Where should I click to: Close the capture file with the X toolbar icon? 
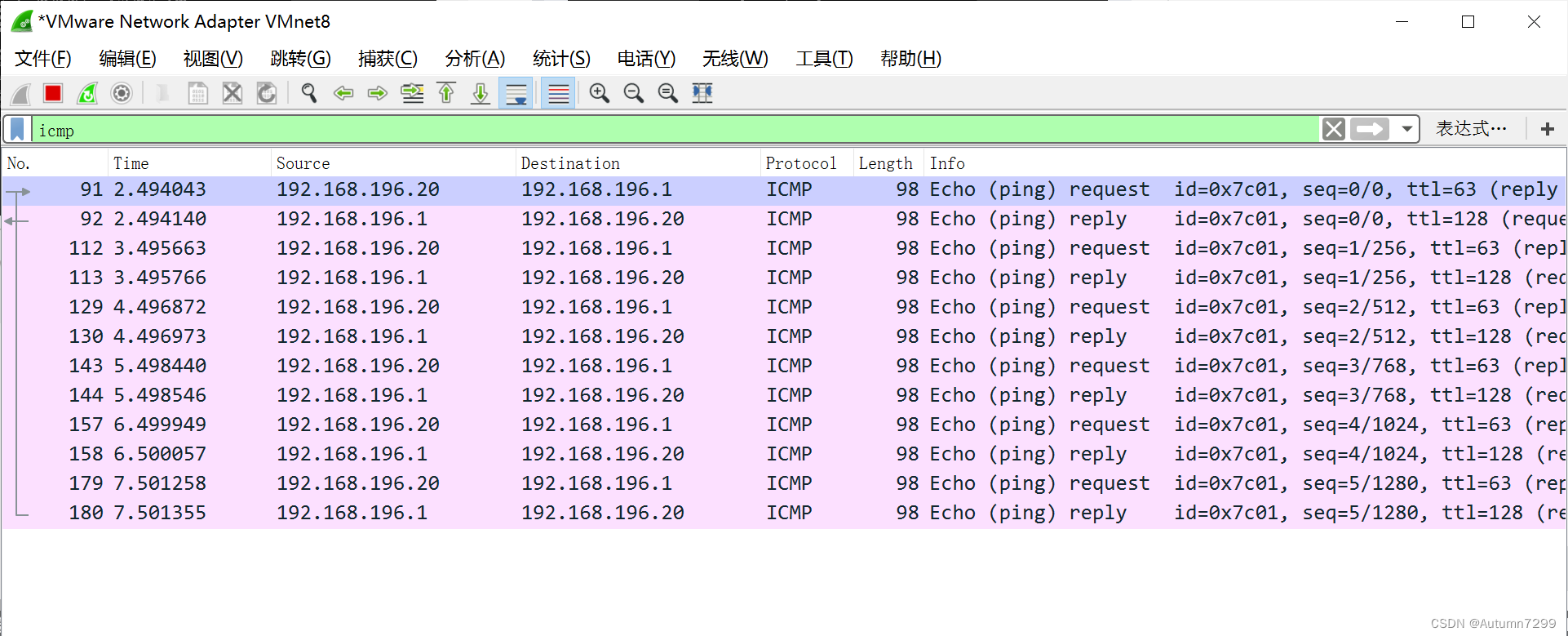pos(233,93)
